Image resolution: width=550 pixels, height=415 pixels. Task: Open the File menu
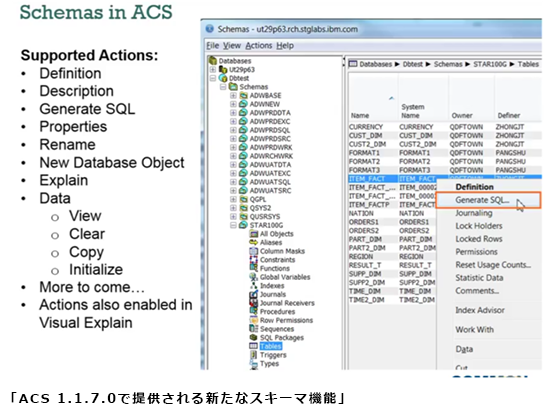point(213,46)
